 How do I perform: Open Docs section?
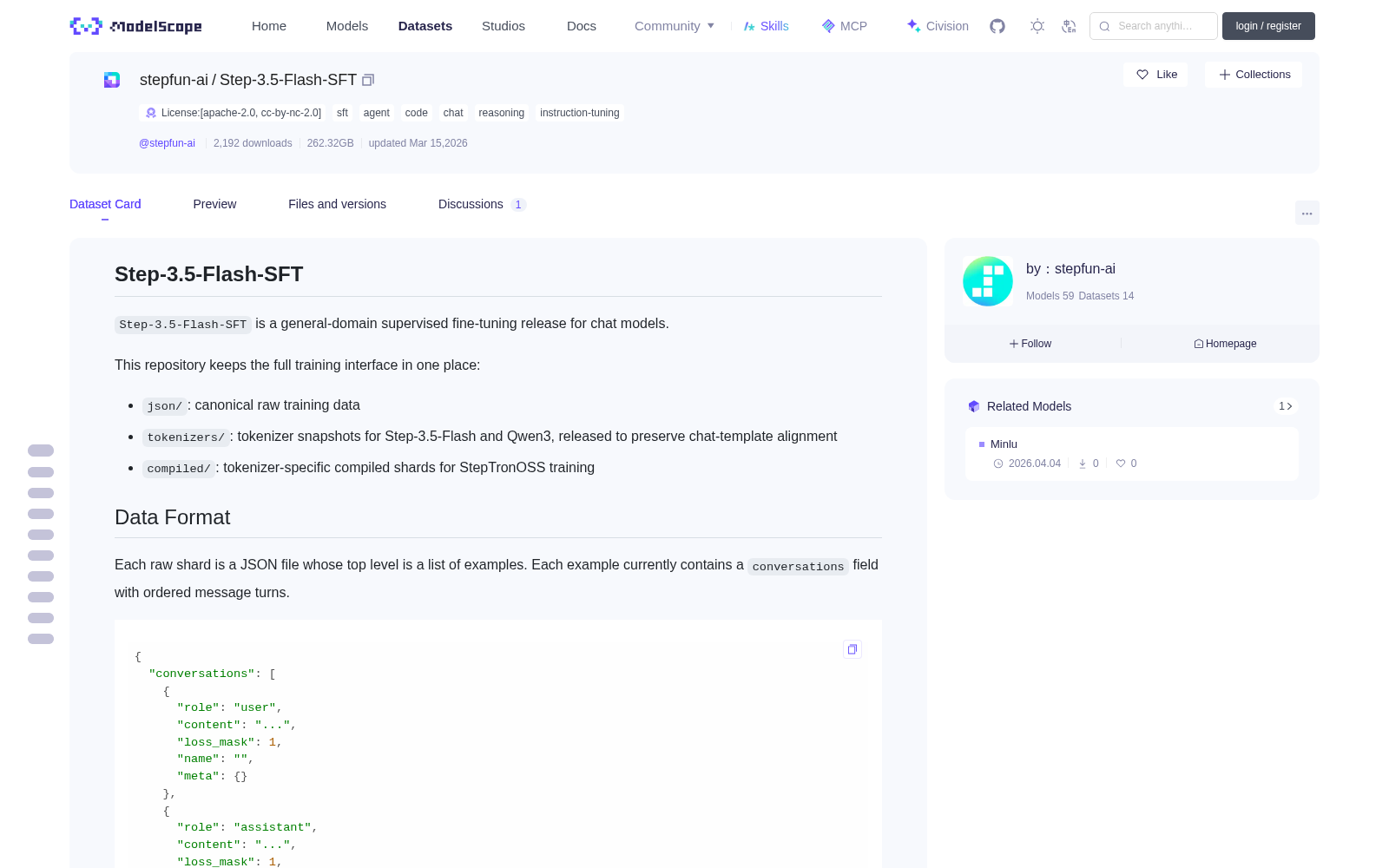pos(582,26)
